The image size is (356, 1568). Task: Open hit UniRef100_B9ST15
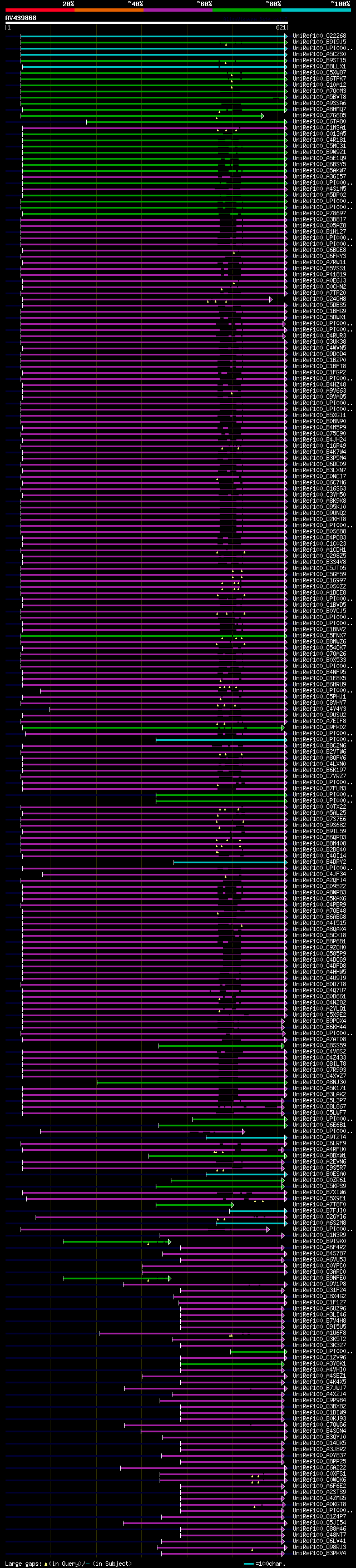319,60
